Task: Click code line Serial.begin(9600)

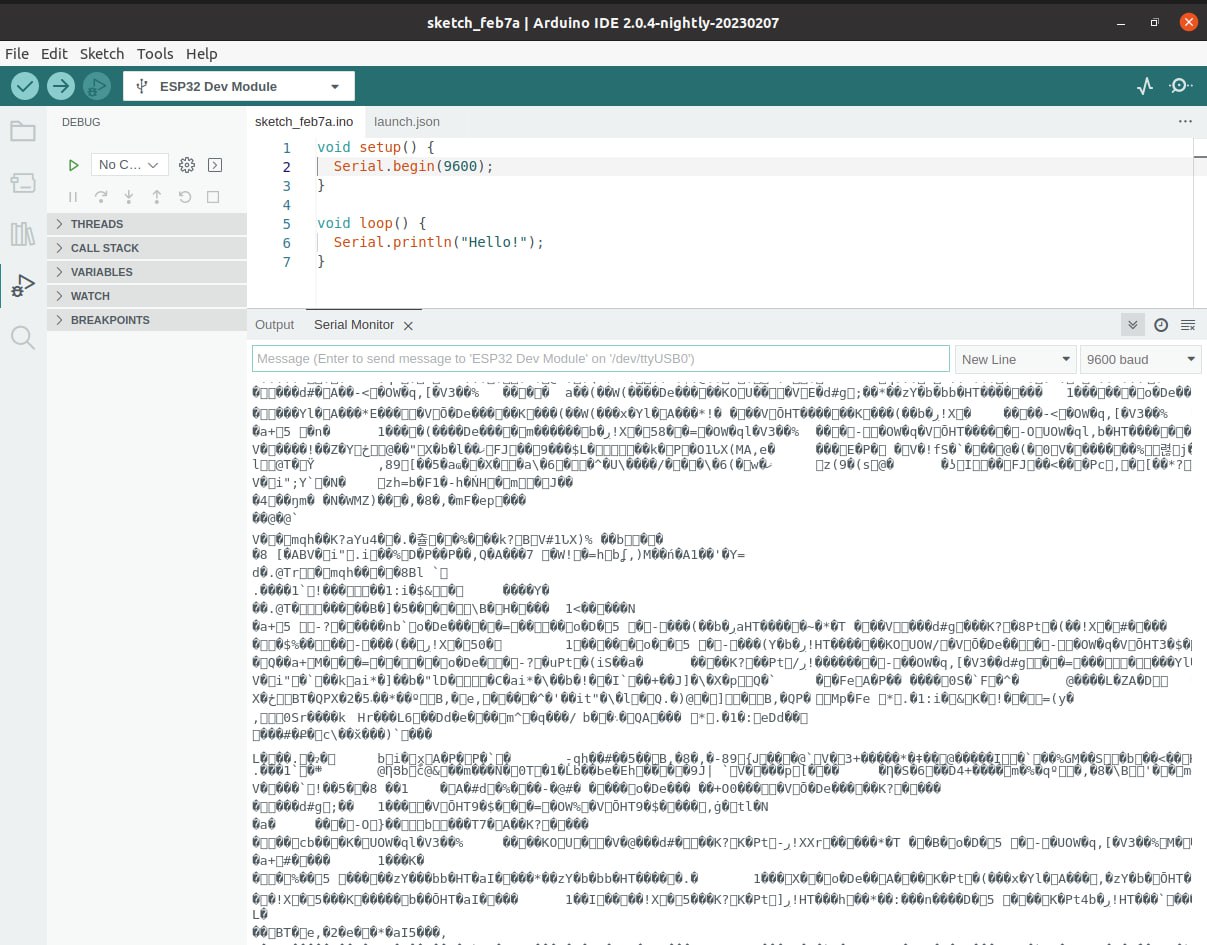Action: pyautogui.click(x=414, y=166)
